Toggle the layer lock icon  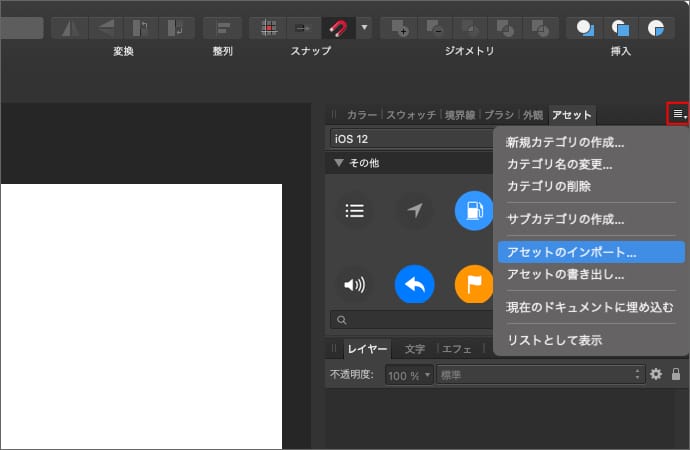676,374
